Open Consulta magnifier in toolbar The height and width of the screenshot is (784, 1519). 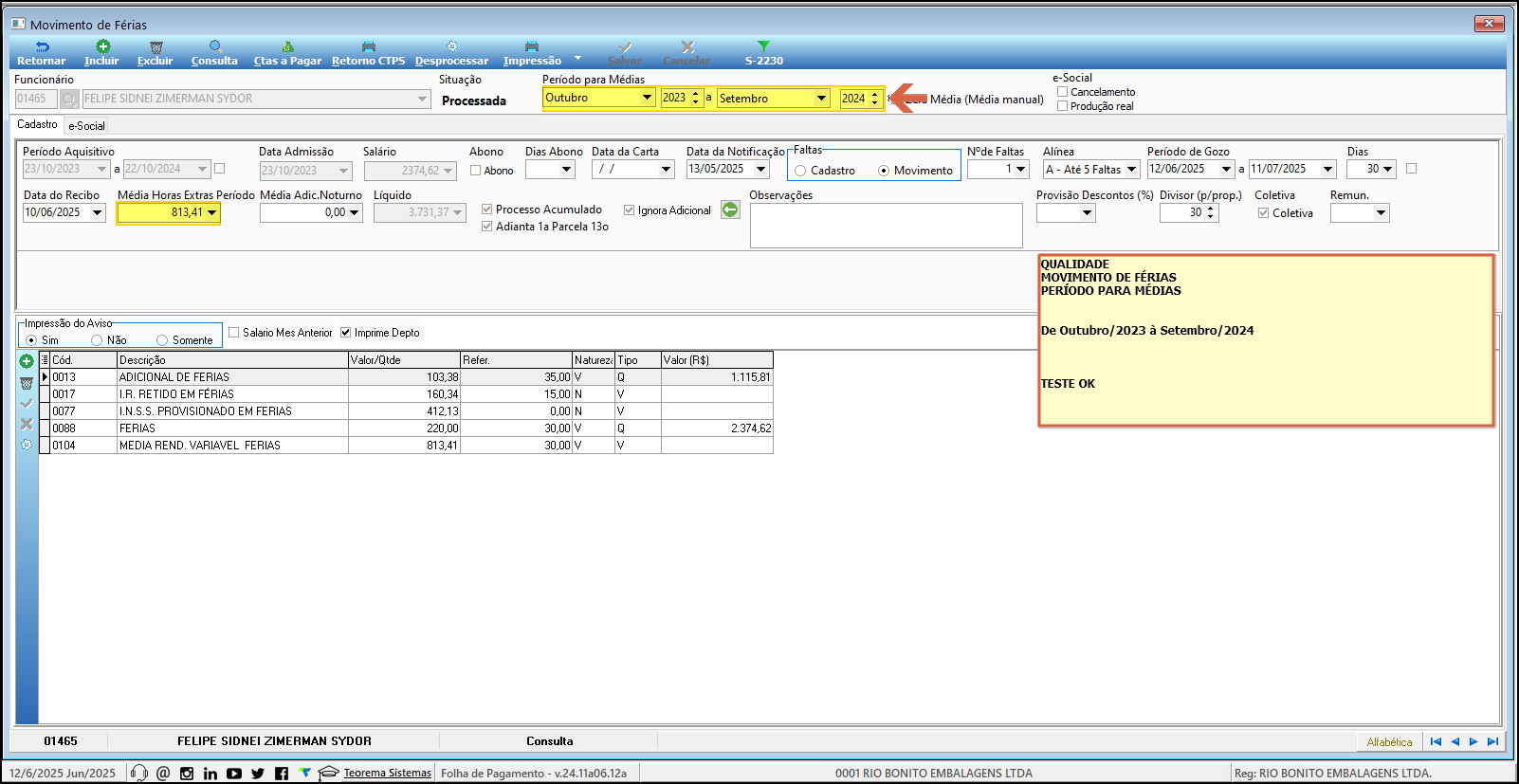pos(215,46)
